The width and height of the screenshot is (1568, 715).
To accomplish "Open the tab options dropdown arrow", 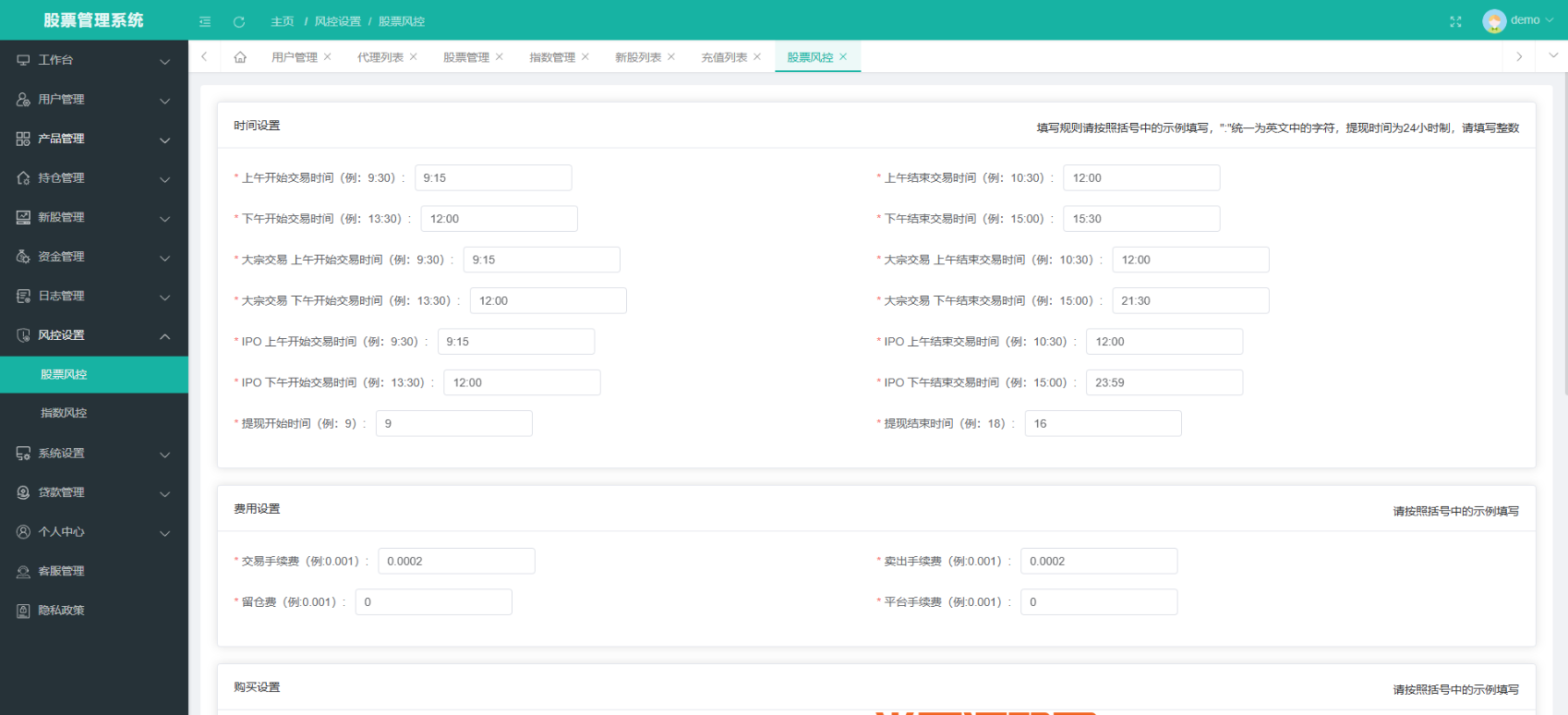I will pos(1552,56).
